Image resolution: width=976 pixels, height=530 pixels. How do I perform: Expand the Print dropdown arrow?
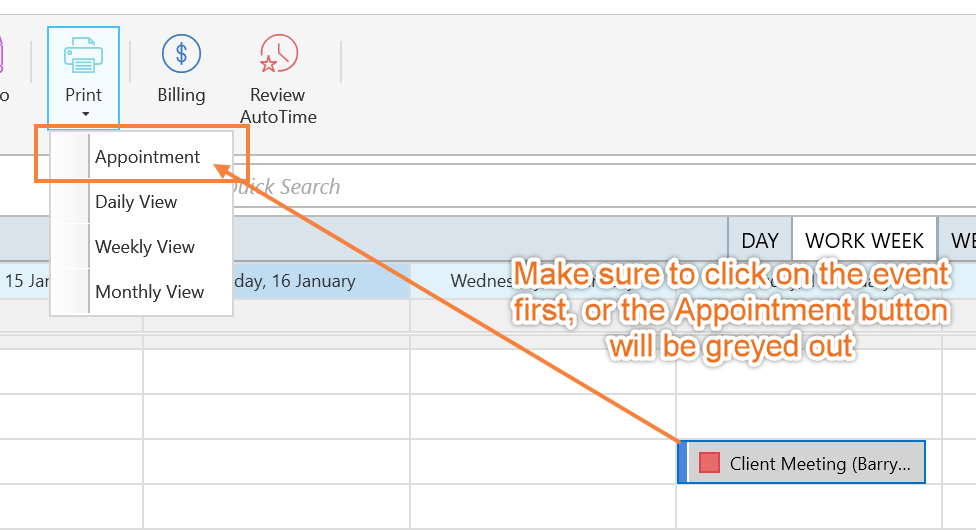(85, 114)
